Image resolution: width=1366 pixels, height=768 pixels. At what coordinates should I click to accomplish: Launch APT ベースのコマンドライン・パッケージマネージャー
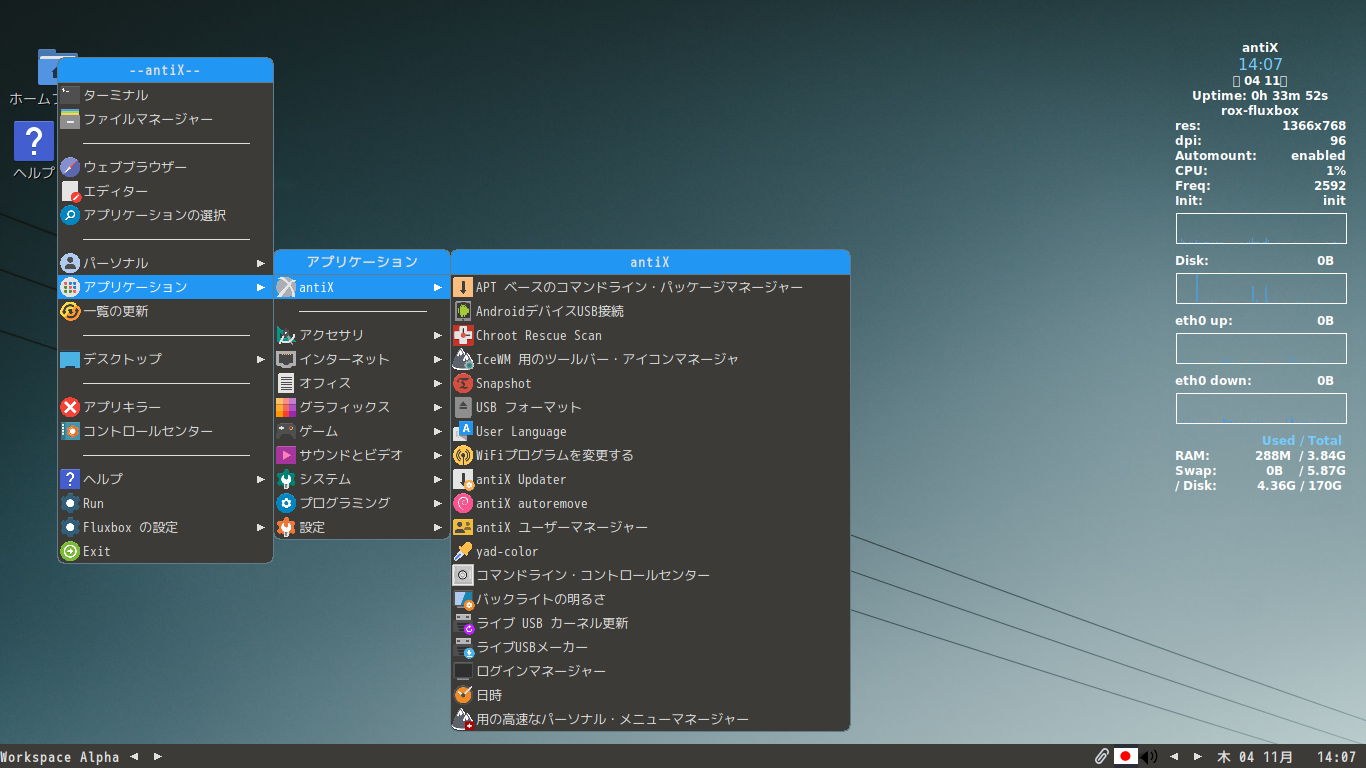651,287
